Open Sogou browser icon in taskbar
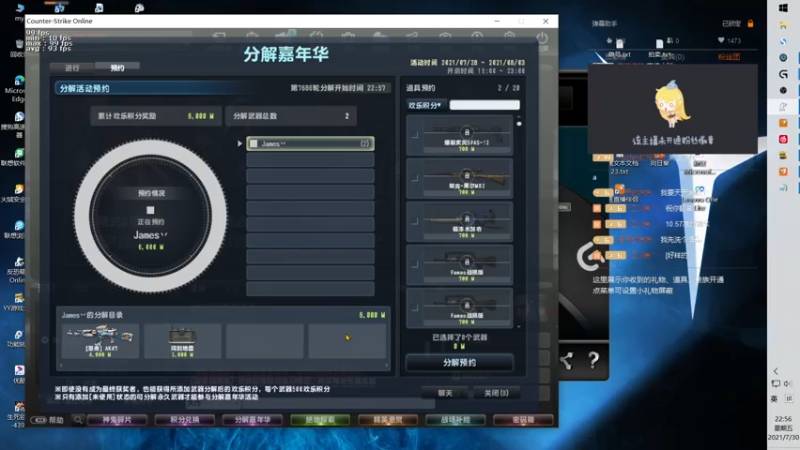 click(783, 41)
